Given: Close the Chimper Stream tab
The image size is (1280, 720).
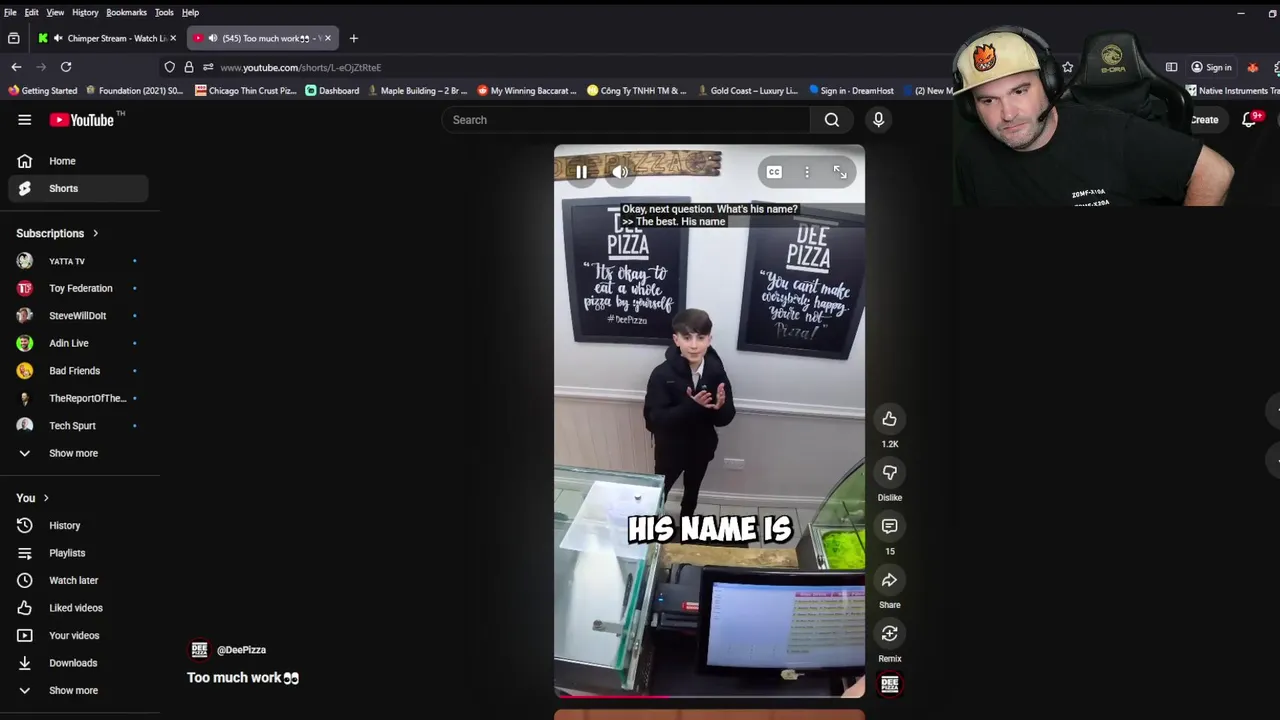Looking at the screenshot, I should (173, 38).
